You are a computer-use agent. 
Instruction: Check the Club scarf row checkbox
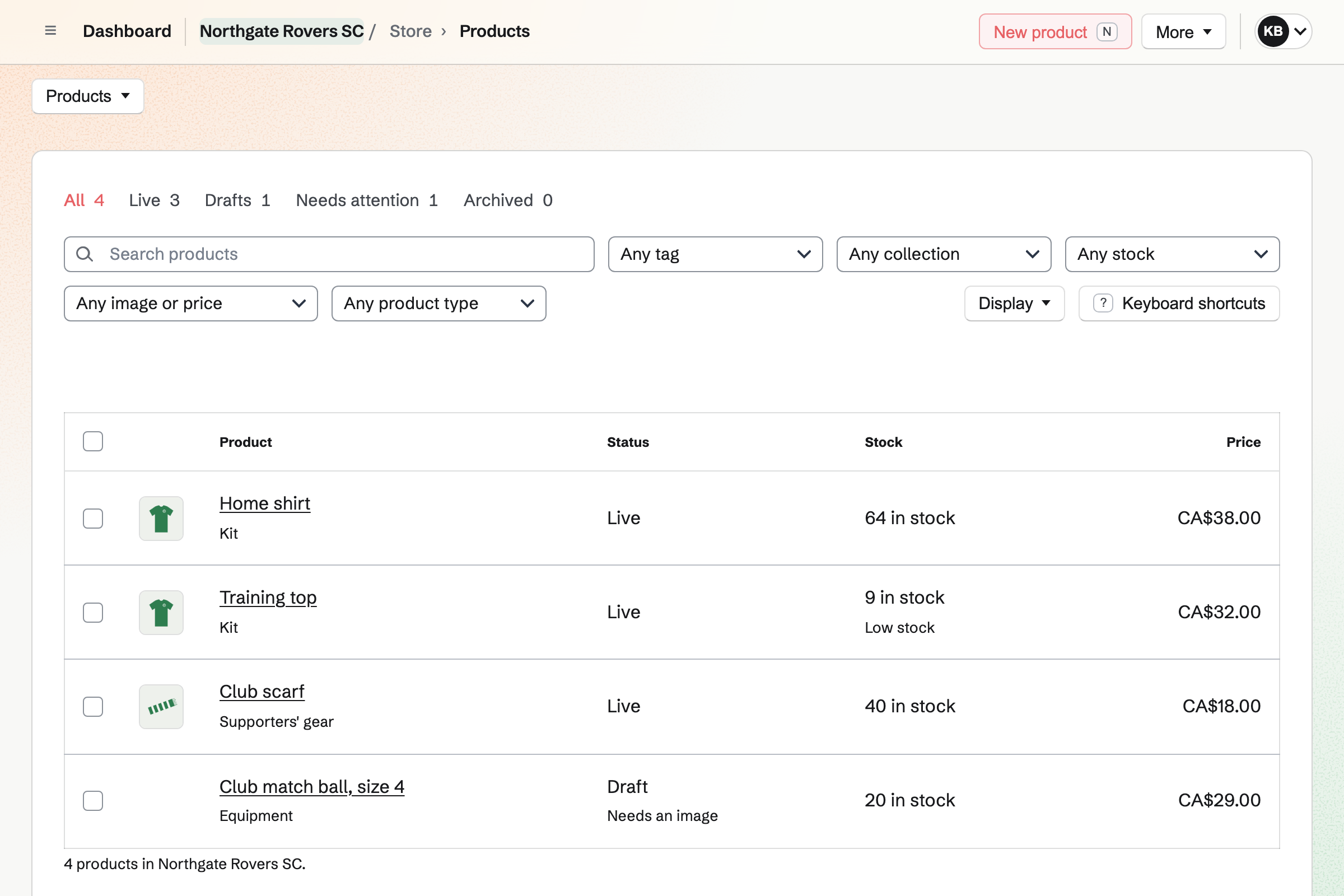click(x=92, y=707)
